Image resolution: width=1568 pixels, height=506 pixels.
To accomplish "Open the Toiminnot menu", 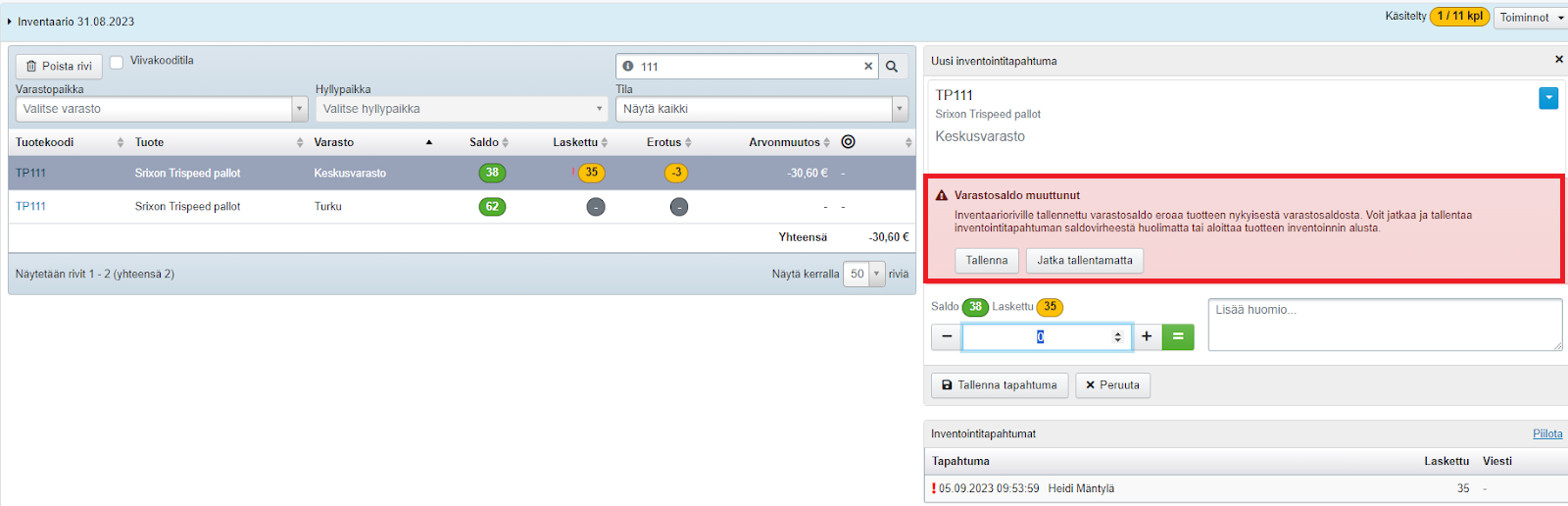I will pyautogui.click(x=1531, y=18).
